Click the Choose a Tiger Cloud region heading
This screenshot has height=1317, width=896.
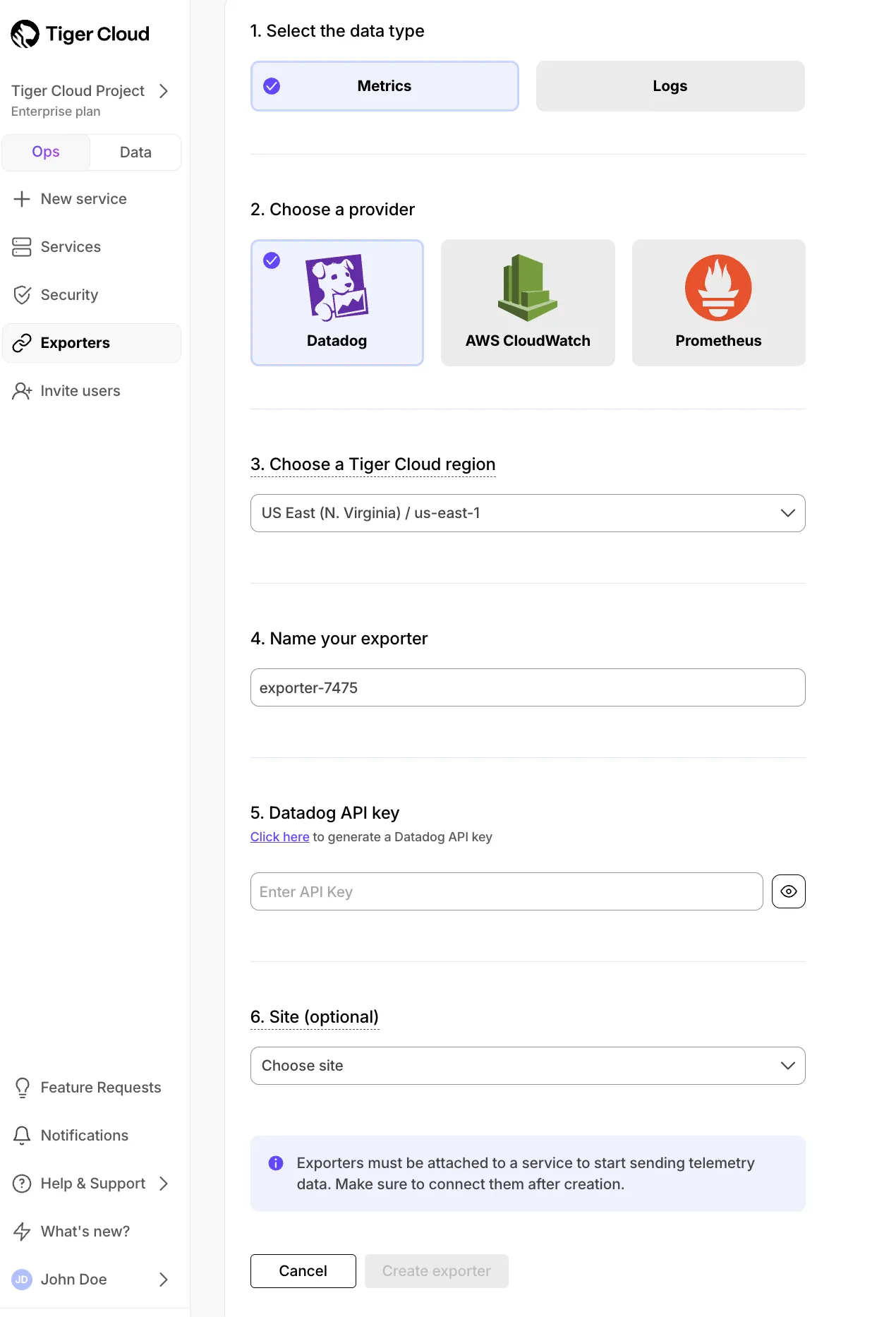373,464
